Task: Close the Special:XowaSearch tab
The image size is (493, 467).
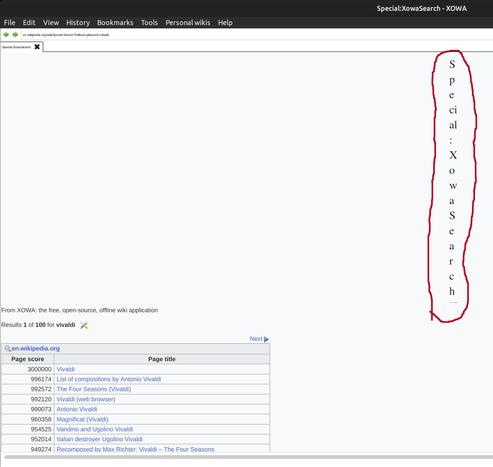Action: click(x=37, y=47)
